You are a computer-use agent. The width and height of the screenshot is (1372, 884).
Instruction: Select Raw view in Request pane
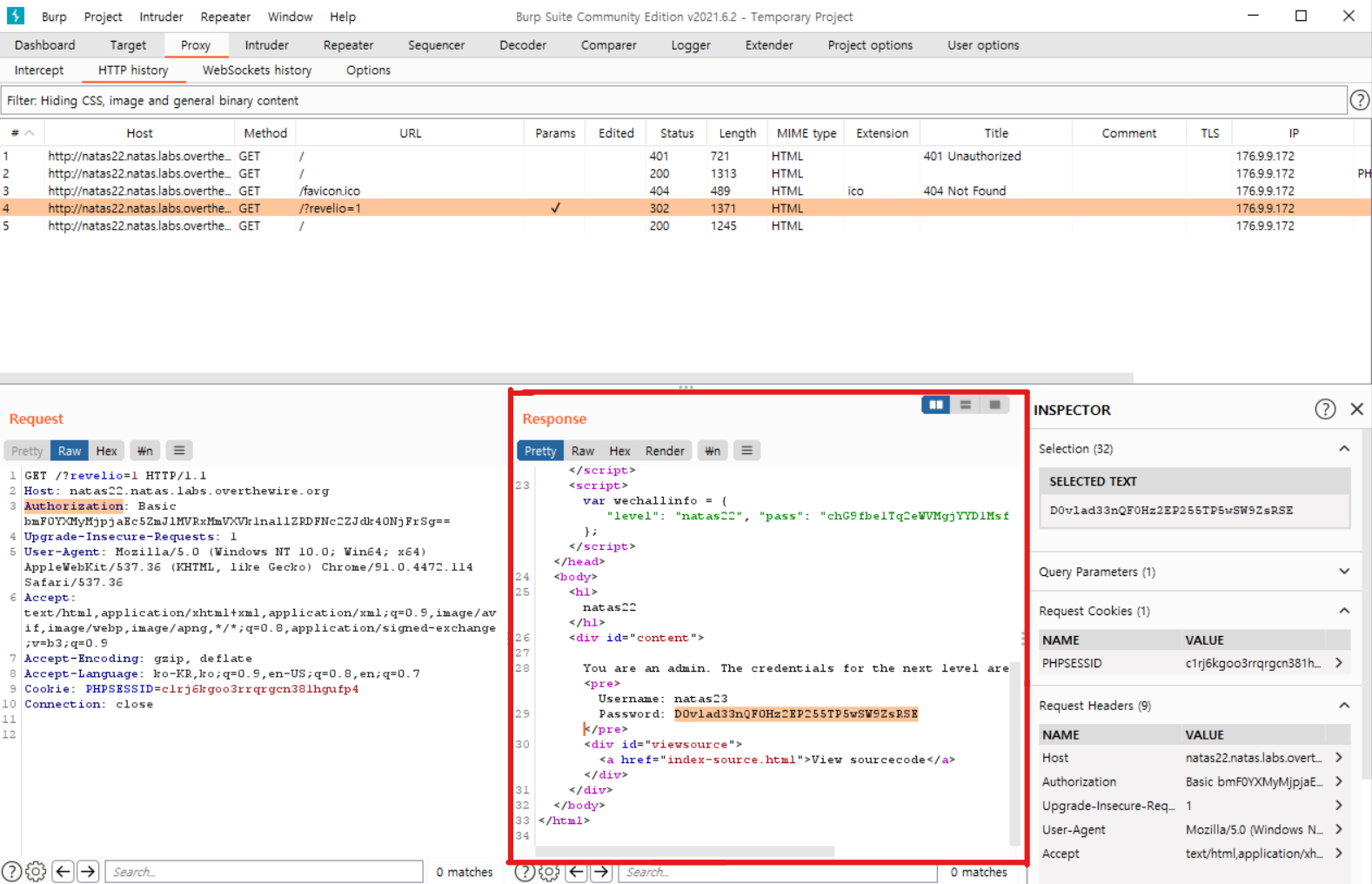tap(70, 451)
